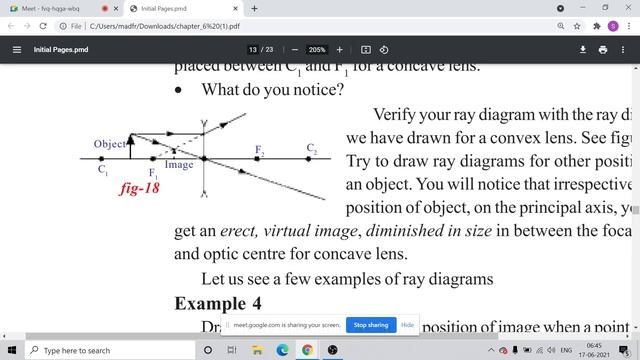Stop sharing the screen
The image size is (640, 360).
(371, 325)
